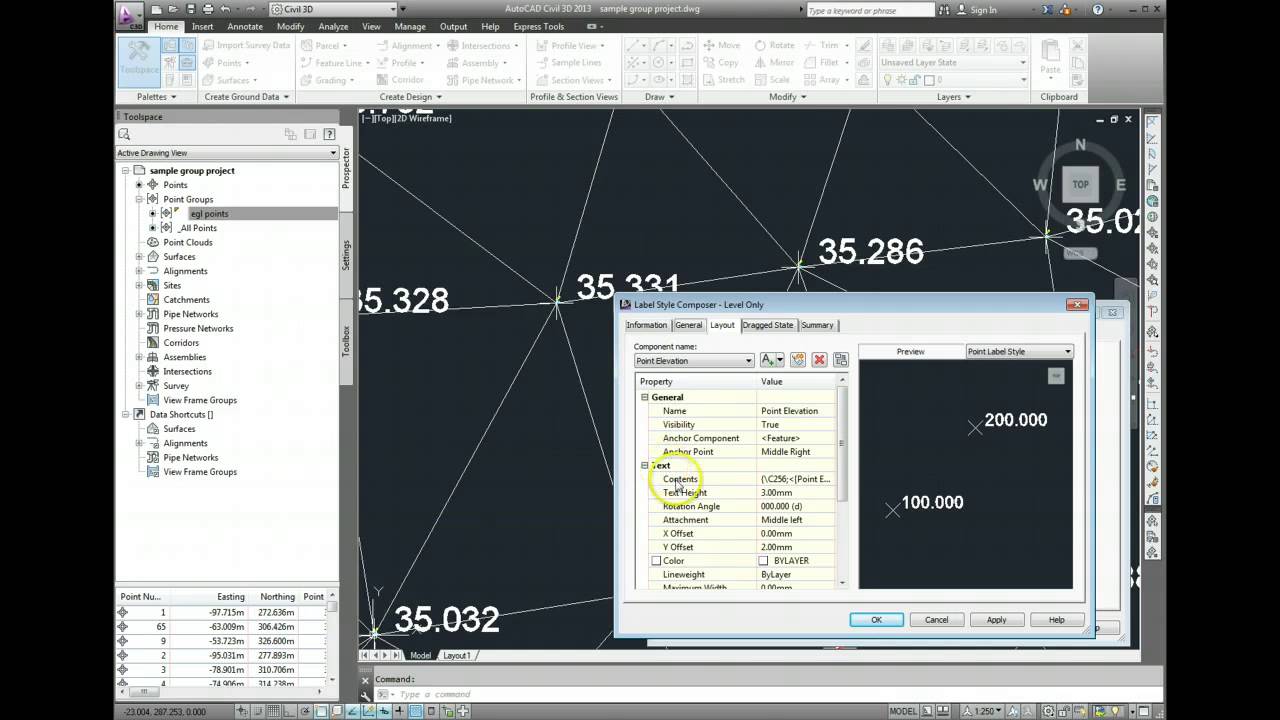Screen dimensions: 1280x720
Task: Open the Express Tools ribbon tab
Action: tap(539, 26)
